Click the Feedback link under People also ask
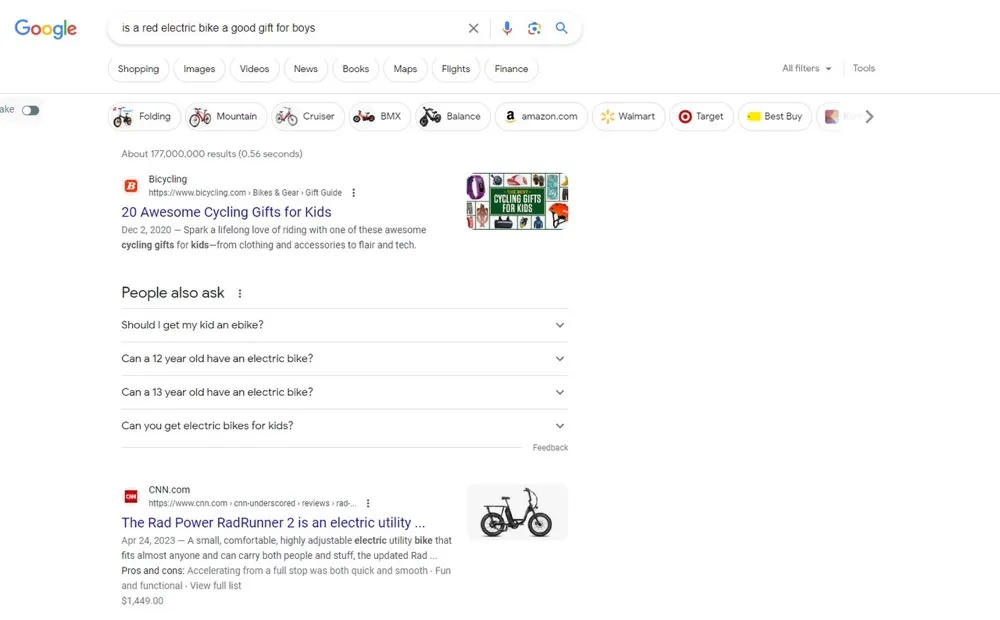The height and width of the screenshot is (620, 1000). 550,448
